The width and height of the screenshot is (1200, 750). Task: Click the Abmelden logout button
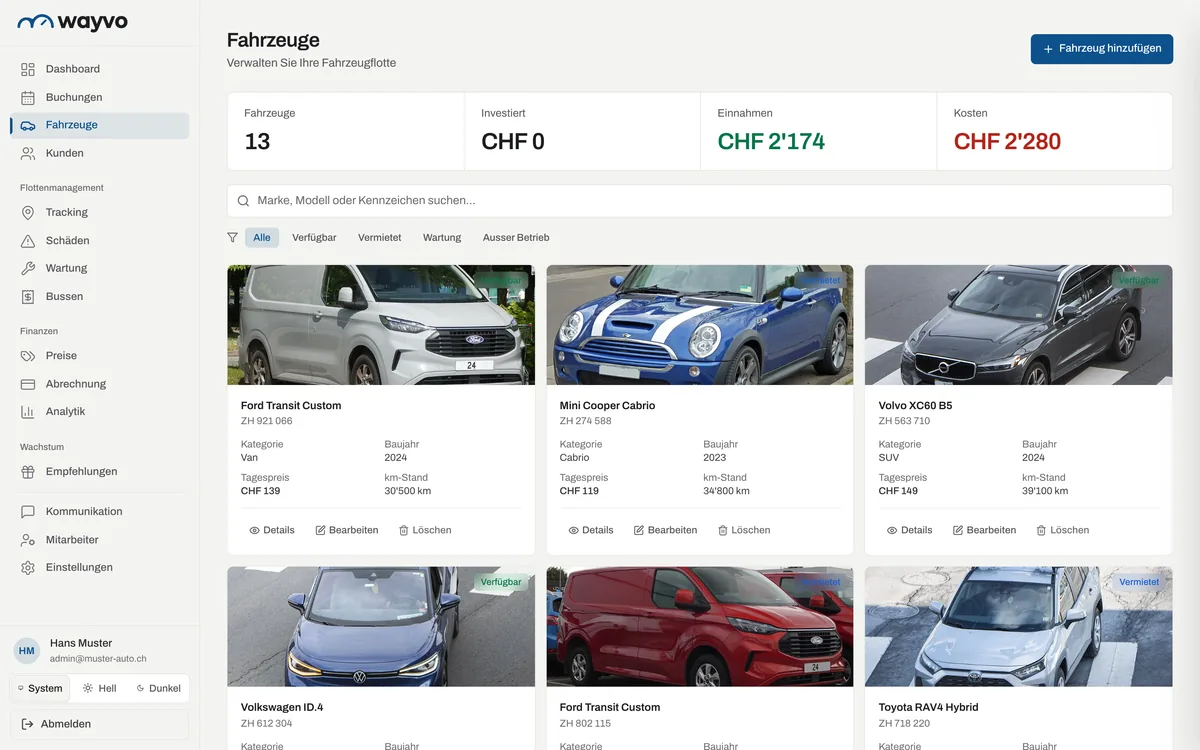tap(99, 724)
